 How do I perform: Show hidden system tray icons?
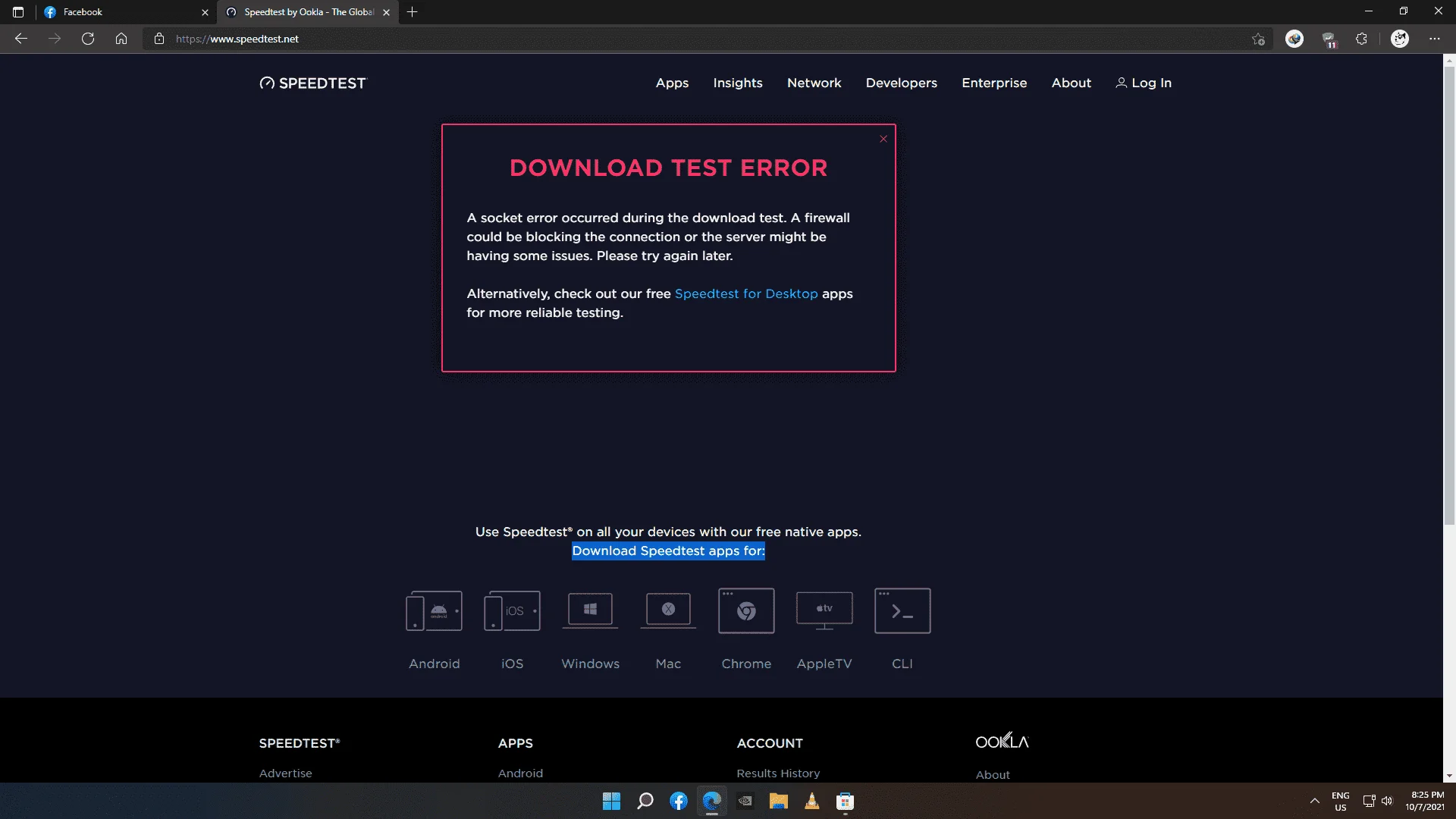[x=1314, y=802]
